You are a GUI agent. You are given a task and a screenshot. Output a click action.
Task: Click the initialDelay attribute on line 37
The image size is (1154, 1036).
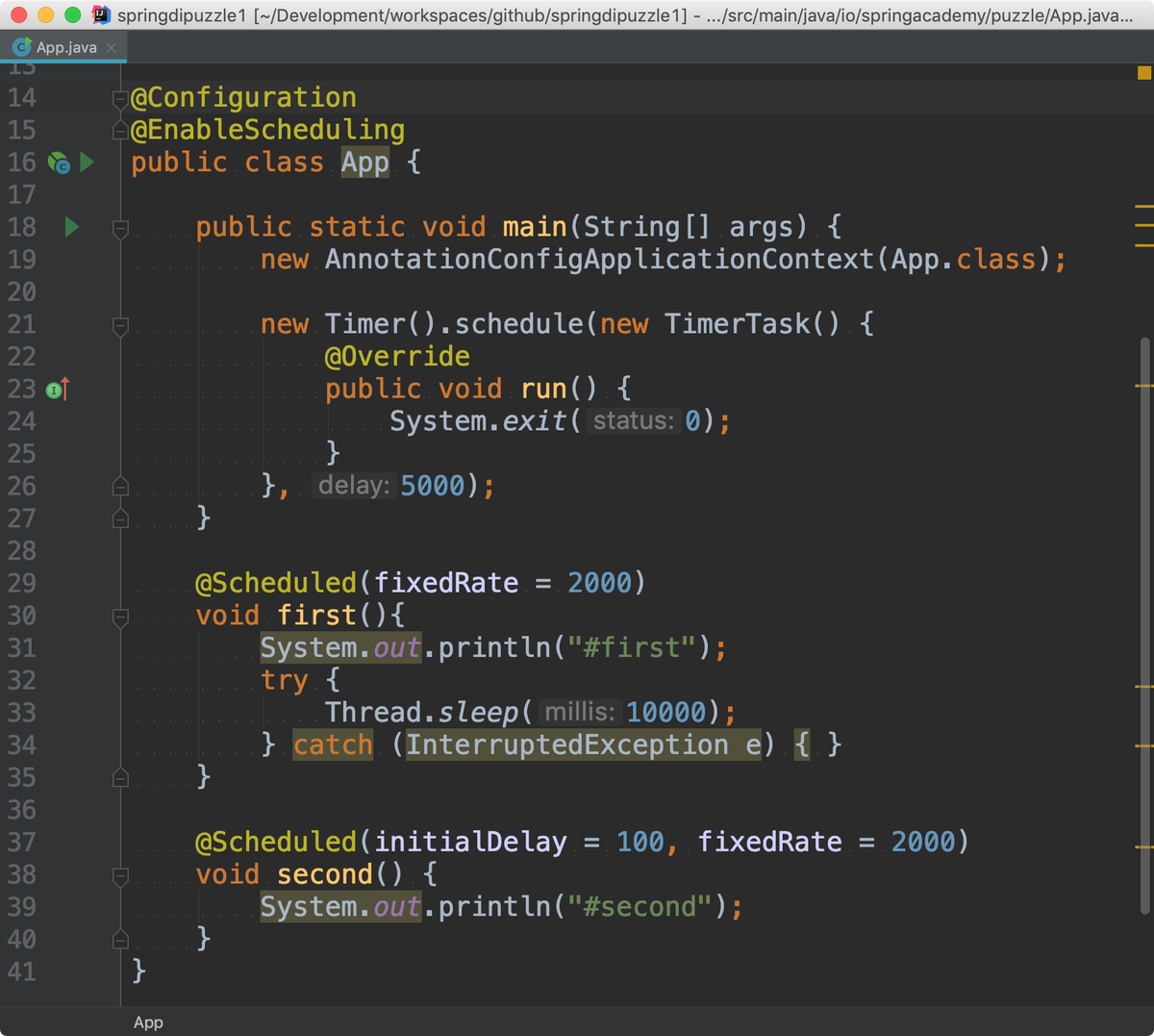(470, 842)
